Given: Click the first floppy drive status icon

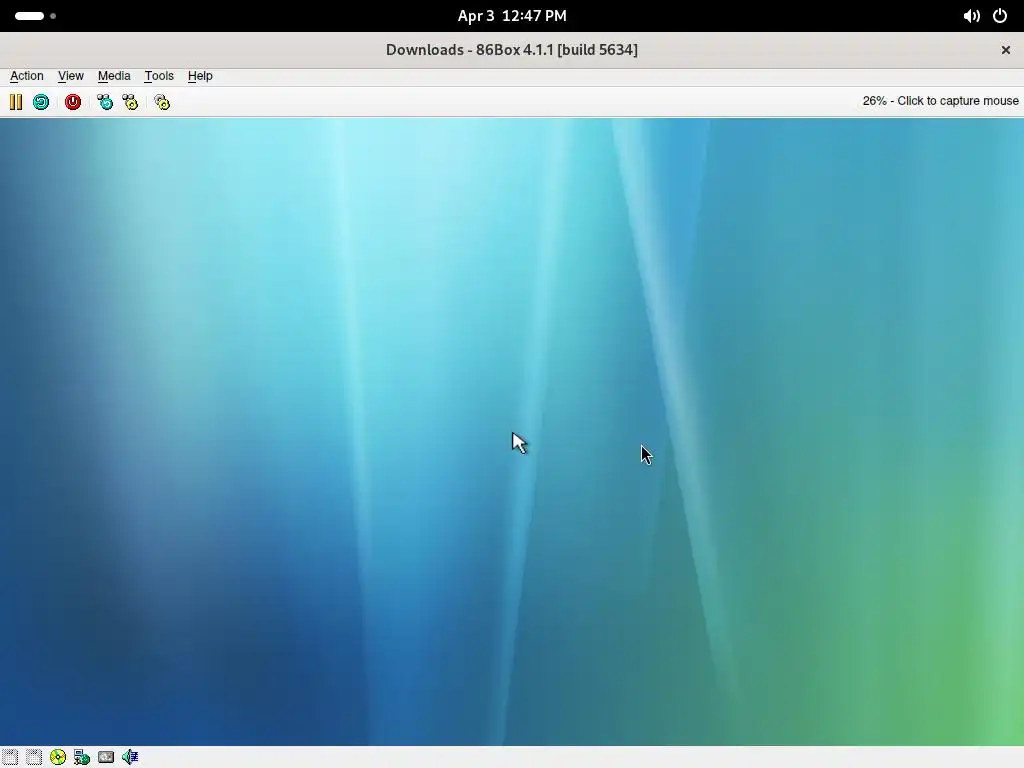Looking at the screenshot, I should click(10, 757).
